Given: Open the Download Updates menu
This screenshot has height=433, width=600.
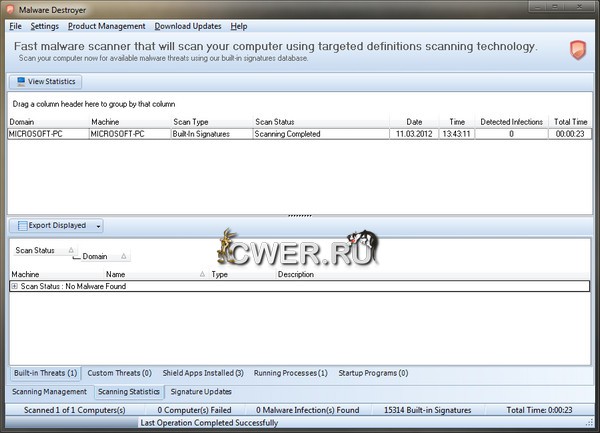Looking at the screenshot, I should [x=188, y=26].
